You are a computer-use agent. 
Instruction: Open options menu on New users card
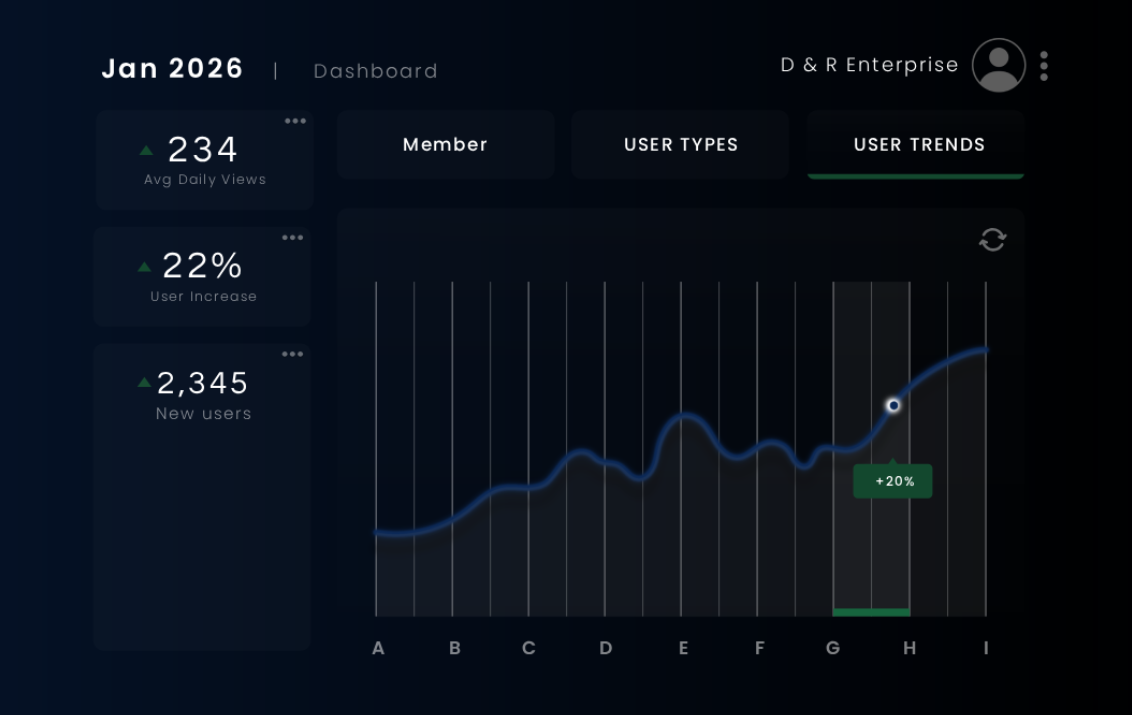pyautogui.click(x=292, y=355)
